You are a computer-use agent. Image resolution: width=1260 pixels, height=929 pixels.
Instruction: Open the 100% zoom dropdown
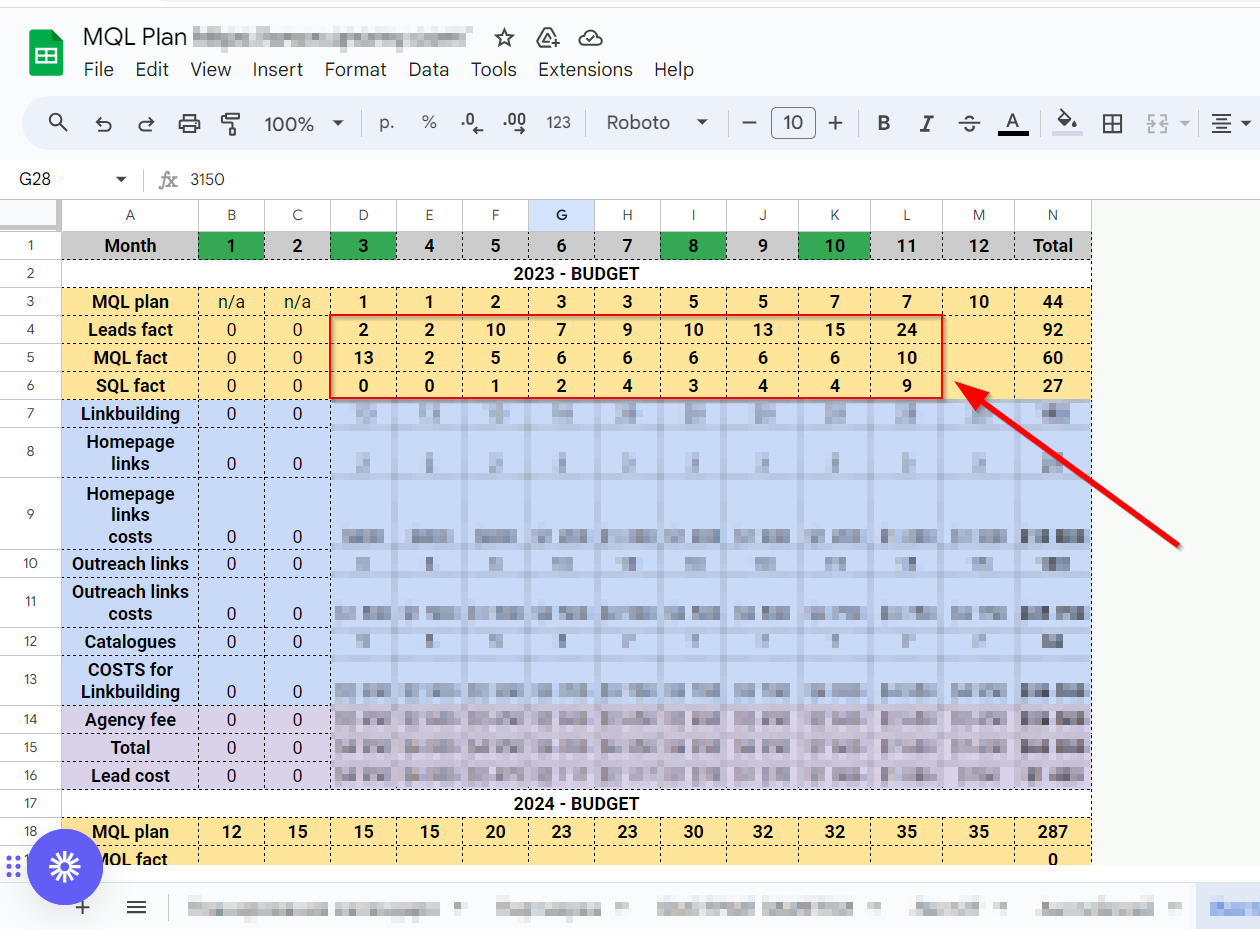click(x=303, y=123)
